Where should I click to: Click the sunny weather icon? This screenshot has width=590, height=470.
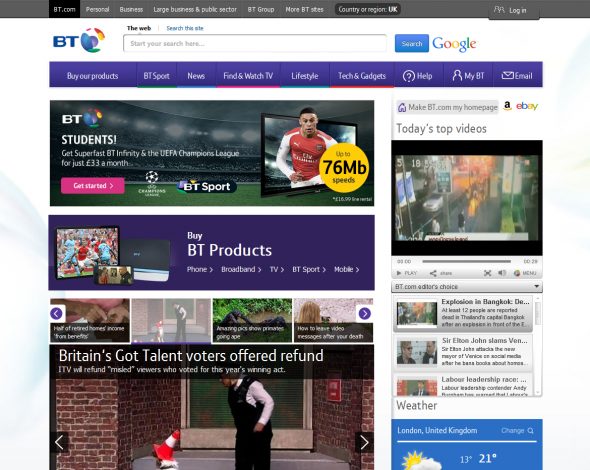(420, 461)
